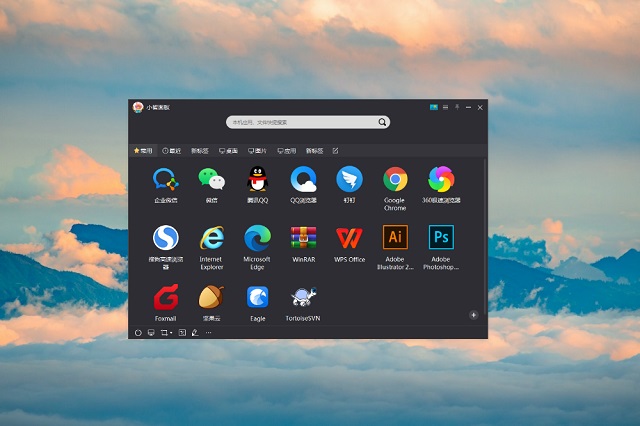
Task: Select the 图片 (Pictures) tab
Action: pos(257,151)
